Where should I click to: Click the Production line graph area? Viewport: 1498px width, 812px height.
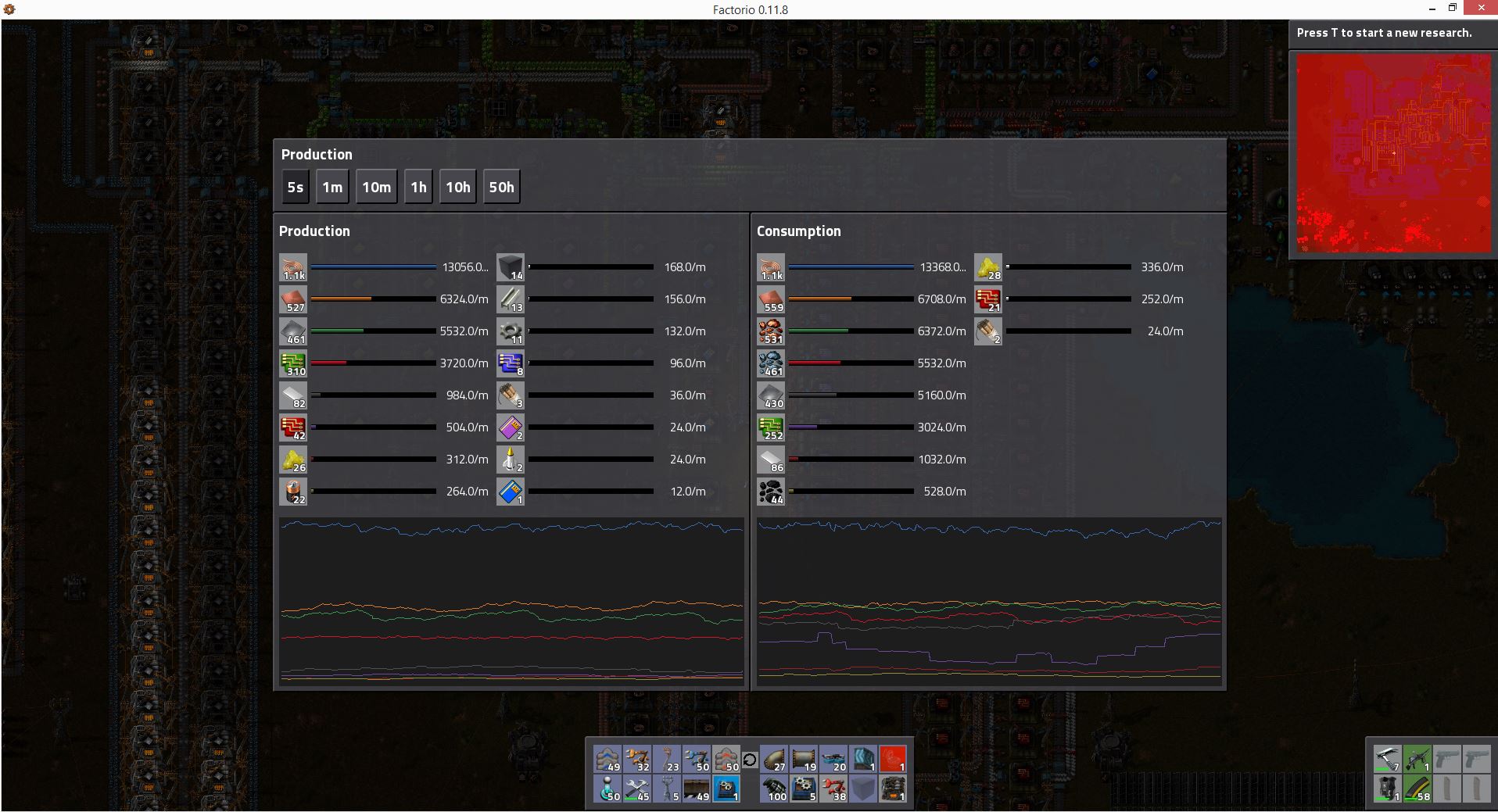pyautogui.click(x=511, y=600)
